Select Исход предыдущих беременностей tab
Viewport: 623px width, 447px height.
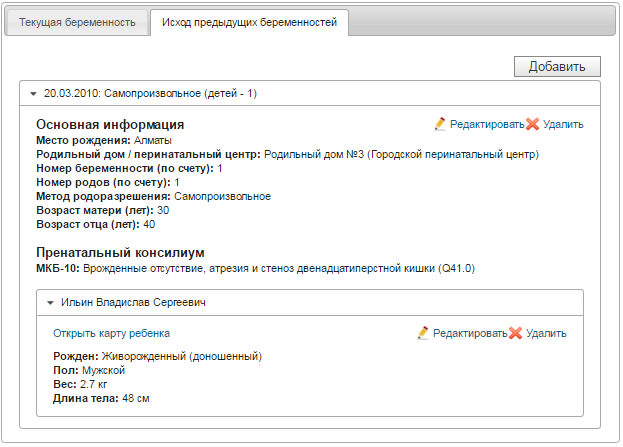tap(249, 22)
